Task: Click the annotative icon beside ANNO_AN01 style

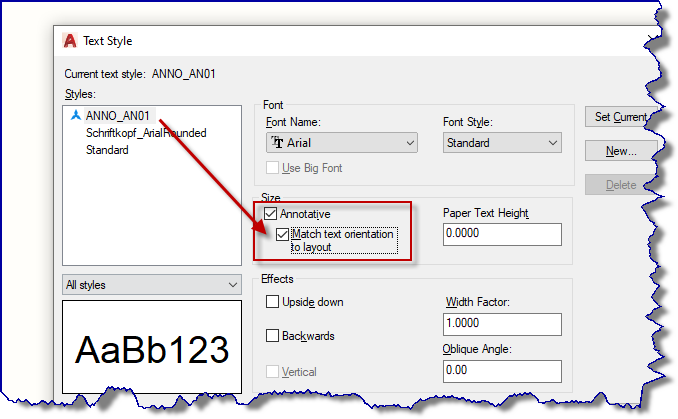Action: click(x=76, y=115)
